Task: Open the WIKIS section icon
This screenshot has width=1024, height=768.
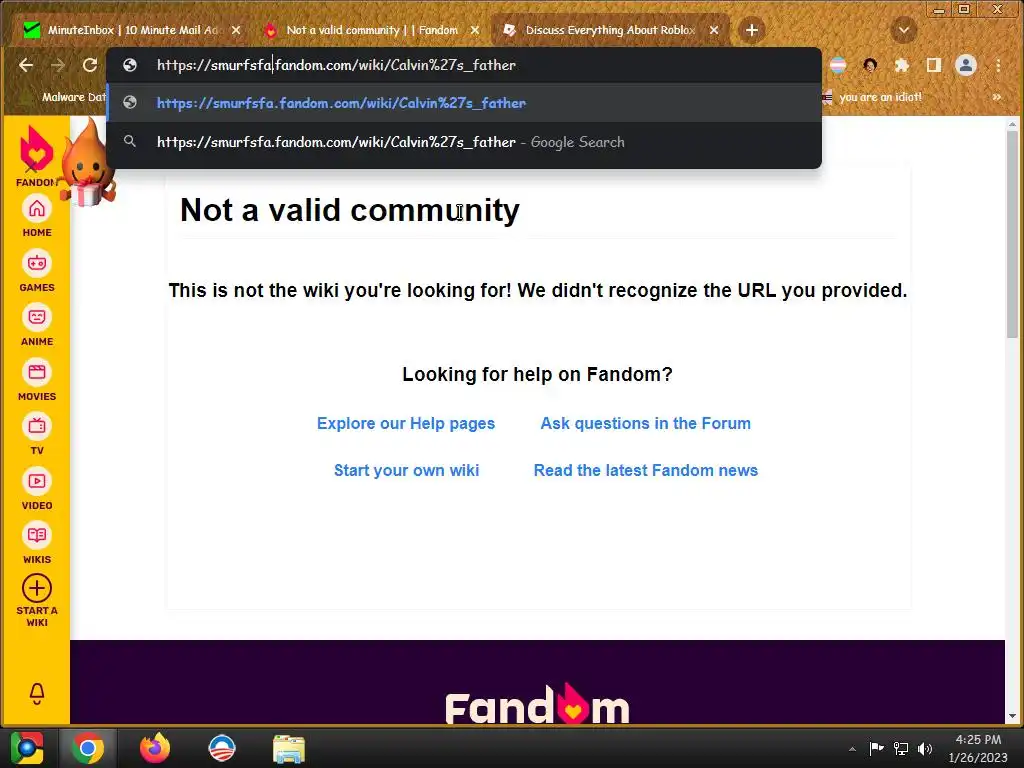Action: click(x=37, y=536)
